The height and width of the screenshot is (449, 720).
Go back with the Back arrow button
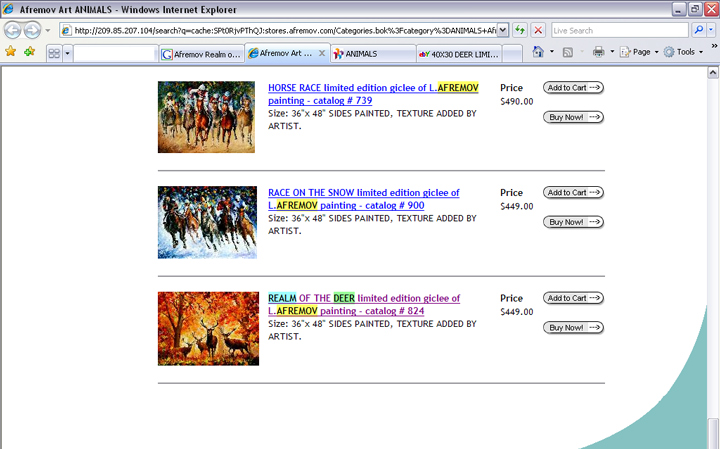coord(13,31)
